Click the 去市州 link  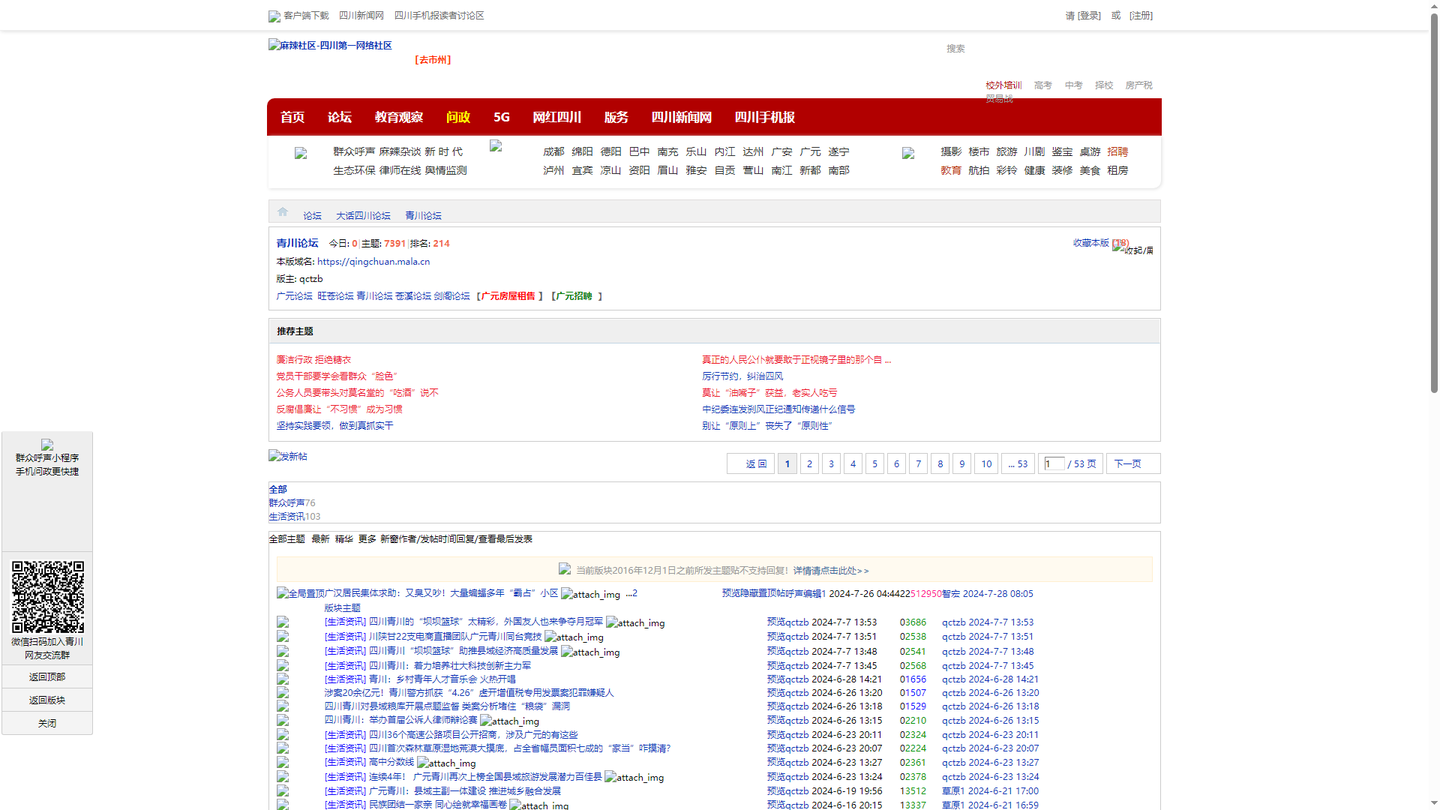[433, 60]
